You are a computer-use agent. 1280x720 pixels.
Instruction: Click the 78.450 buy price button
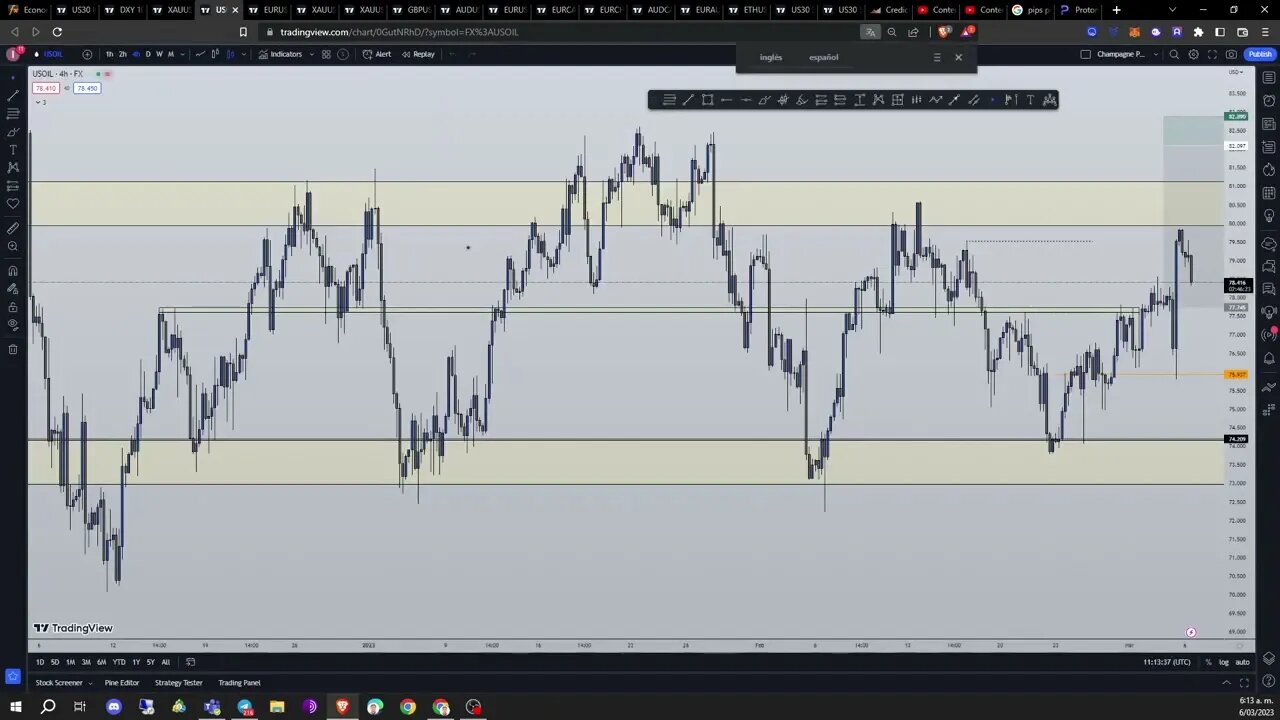pyautogui.click(x=87, y=88)
